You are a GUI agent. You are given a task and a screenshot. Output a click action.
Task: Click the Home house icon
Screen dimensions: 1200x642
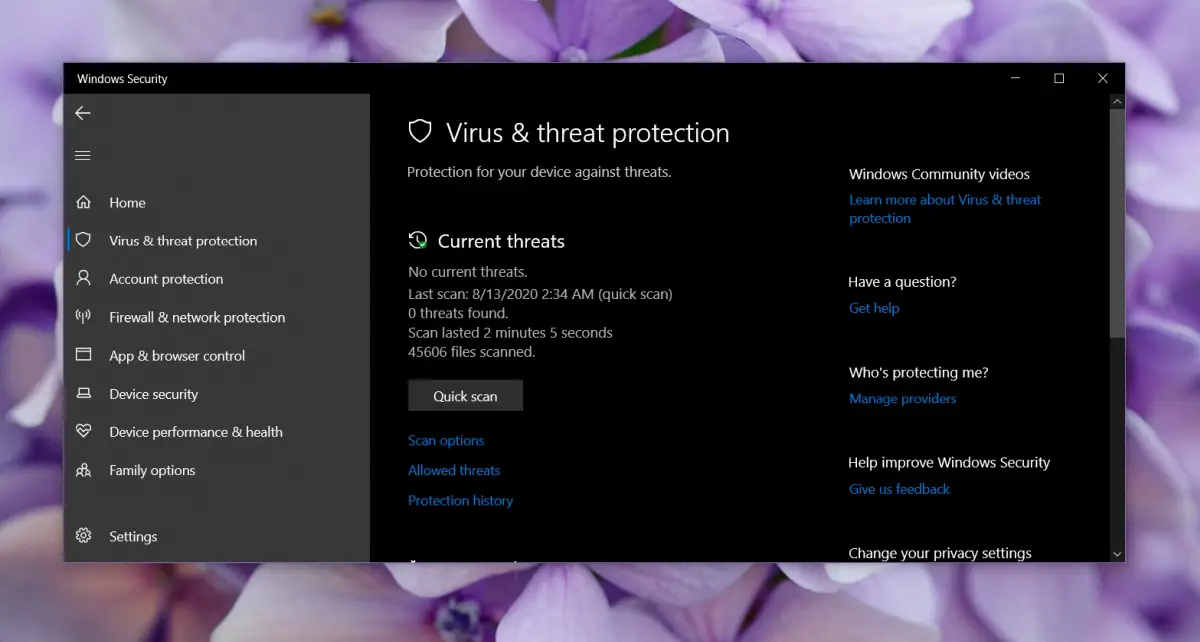[84, 202]
